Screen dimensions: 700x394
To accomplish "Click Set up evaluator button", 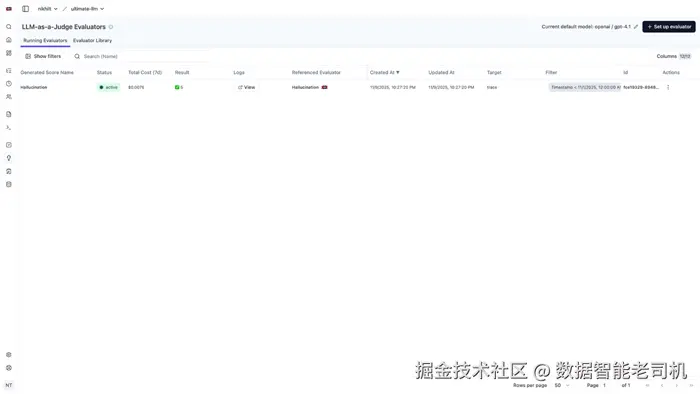I will click(x=669, y=27).
